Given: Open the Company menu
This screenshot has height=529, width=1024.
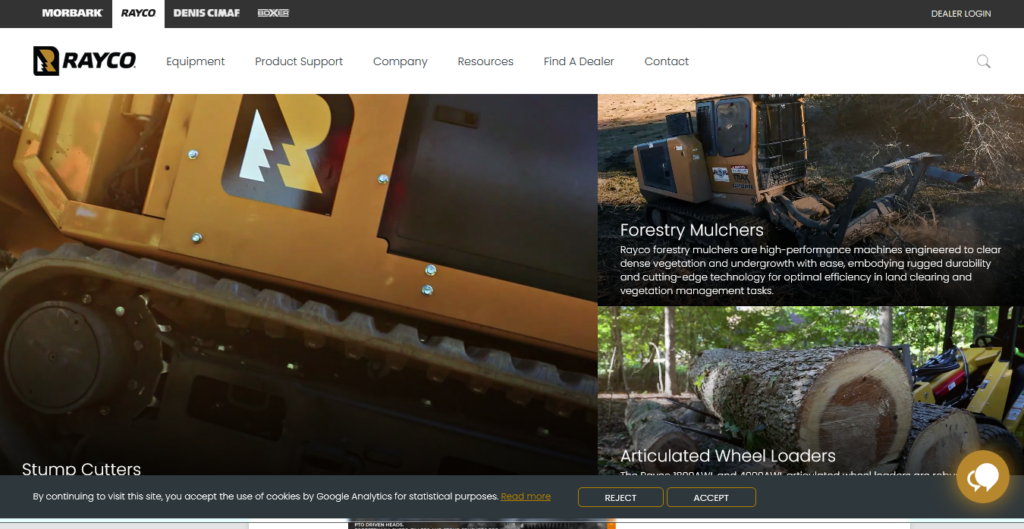Looking at the screenshot, I should [400, 61].
